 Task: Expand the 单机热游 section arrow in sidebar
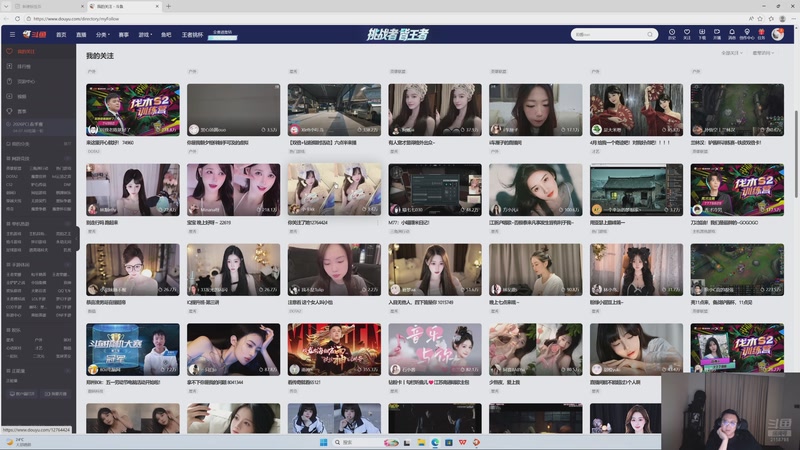coord(67,223)
